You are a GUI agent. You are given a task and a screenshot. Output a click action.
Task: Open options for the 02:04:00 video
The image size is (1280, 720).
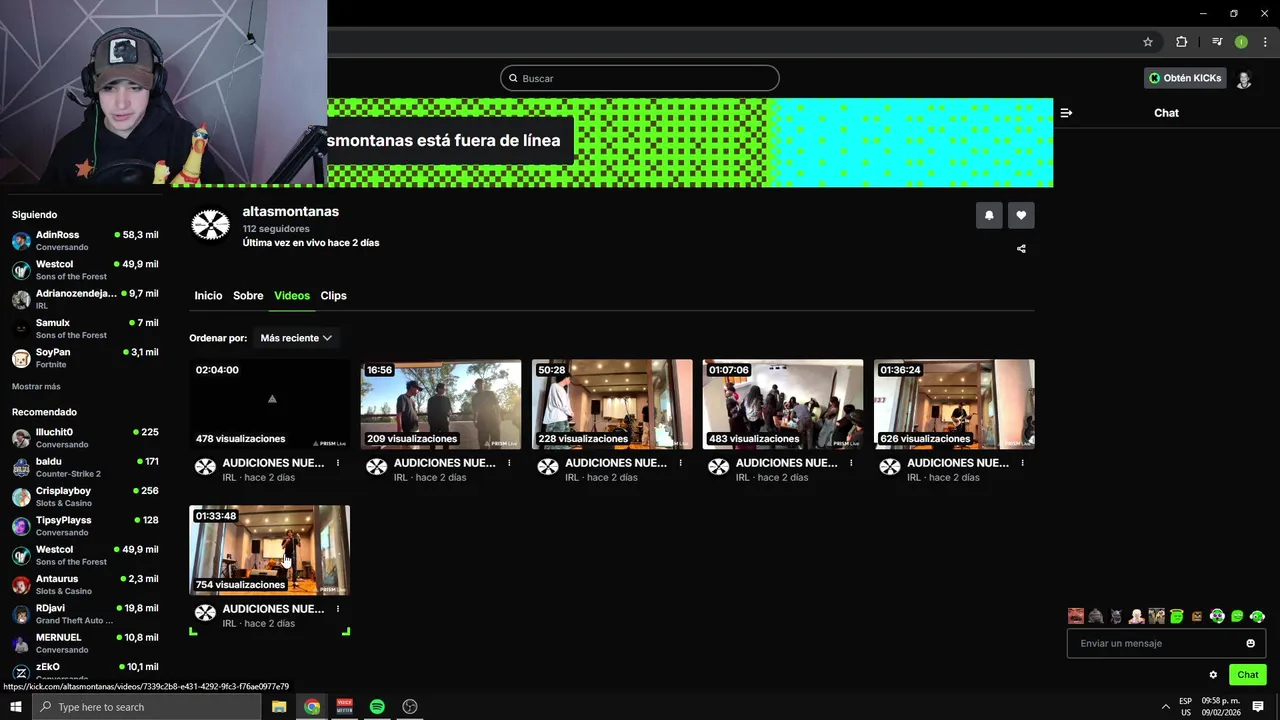338,463
